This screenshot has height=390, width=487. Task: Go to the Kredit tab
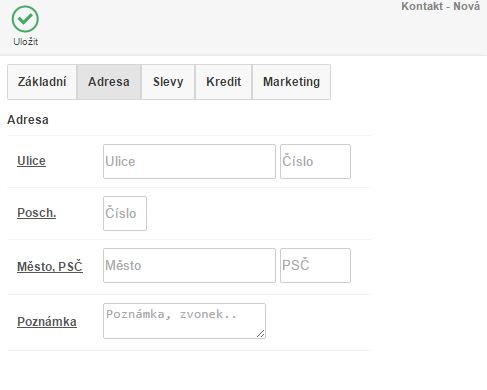coord(224,82)
